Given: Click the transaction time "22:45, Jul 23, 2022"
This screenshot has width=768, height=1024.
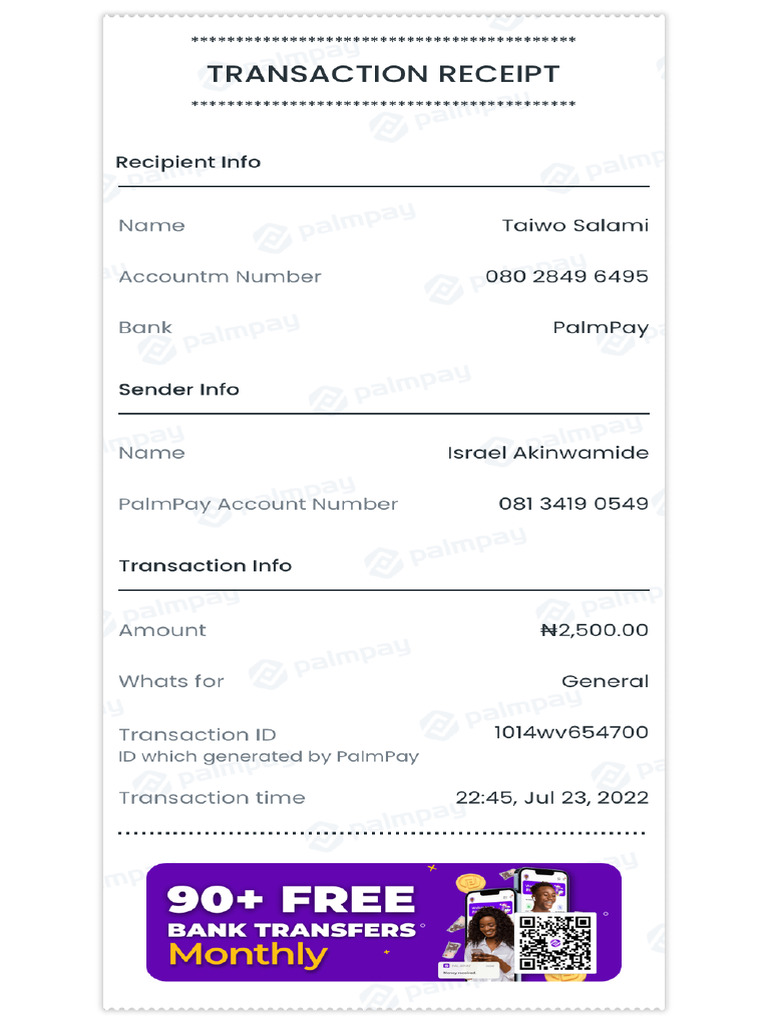Looking at the screenshot, I should click(x=552, y=798).
